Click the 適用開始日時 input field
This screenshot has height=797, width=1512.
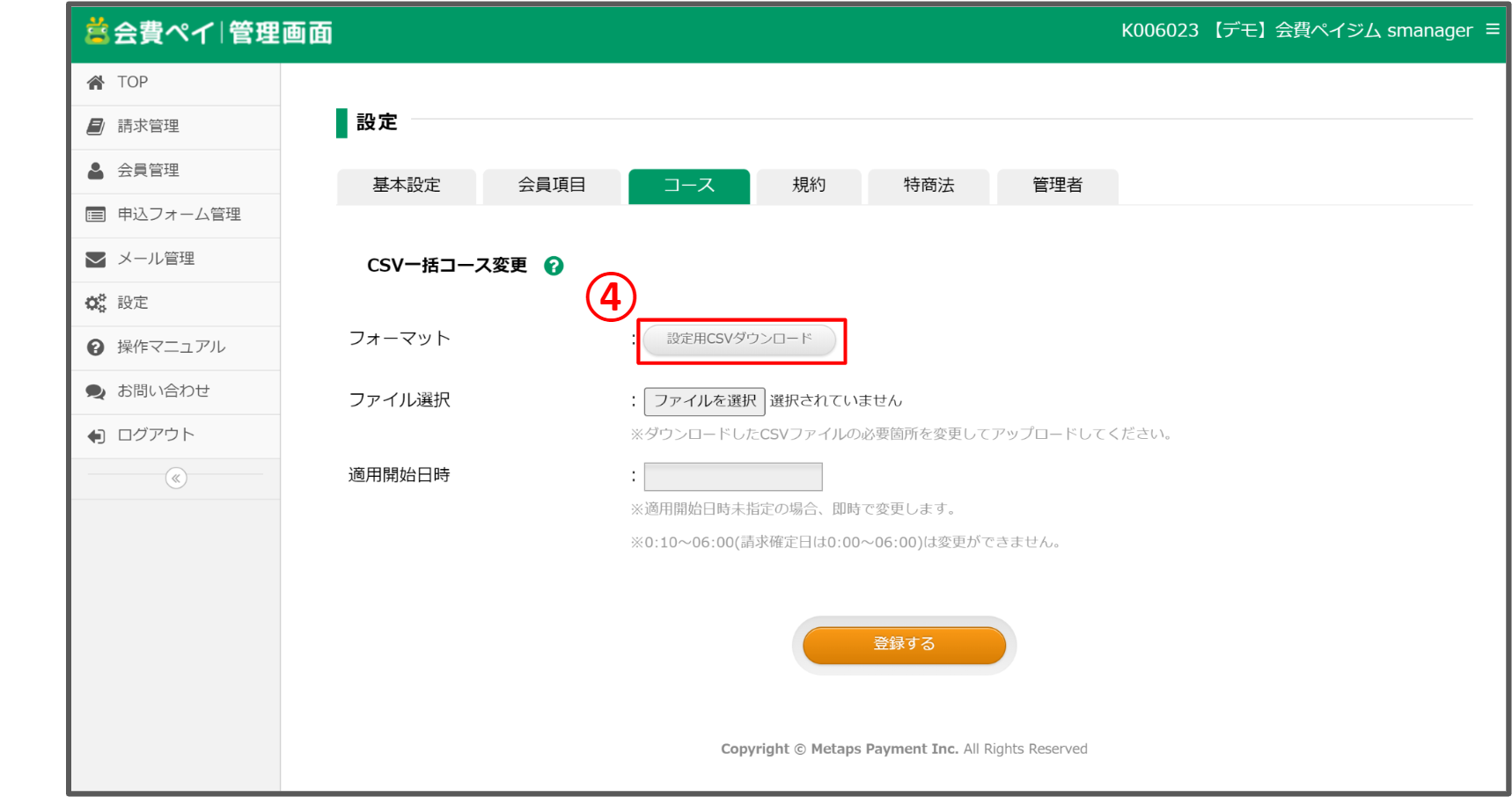(733, 476)
